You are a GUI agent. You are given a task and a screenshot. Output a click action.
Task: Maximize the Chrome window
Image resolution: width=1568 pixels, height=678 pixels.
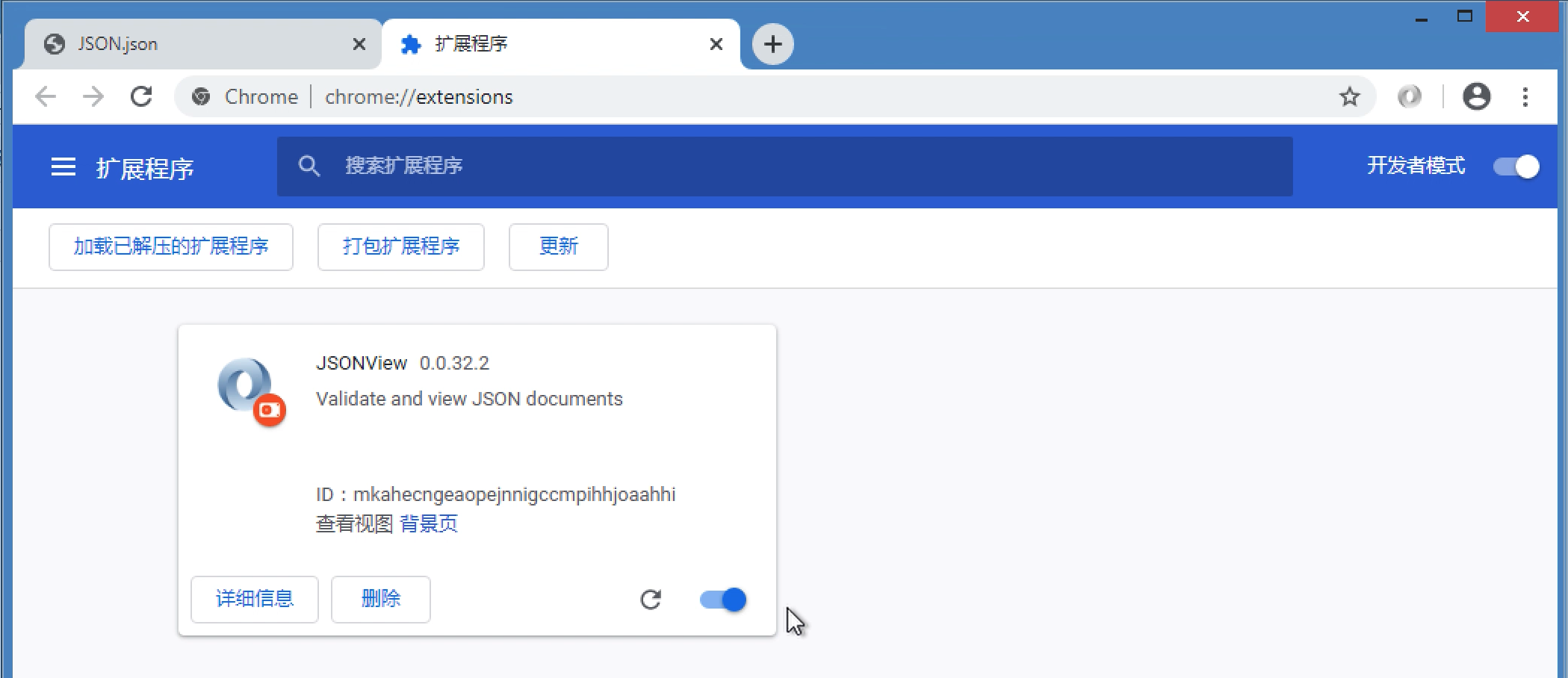pos(1464,16)
